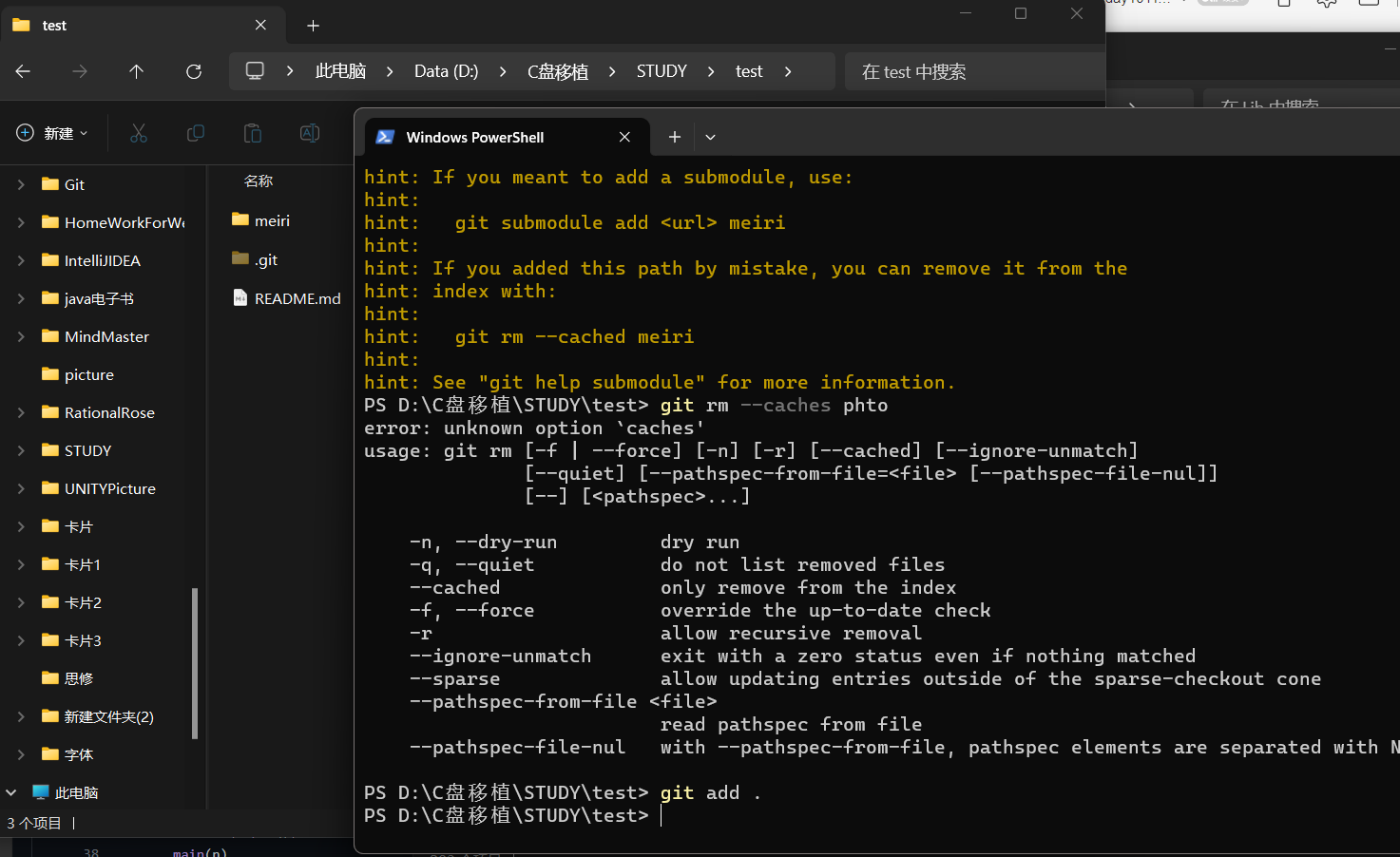Go back in File Explorer
This screenshot has width=1400, height=857.
point(24,71)
